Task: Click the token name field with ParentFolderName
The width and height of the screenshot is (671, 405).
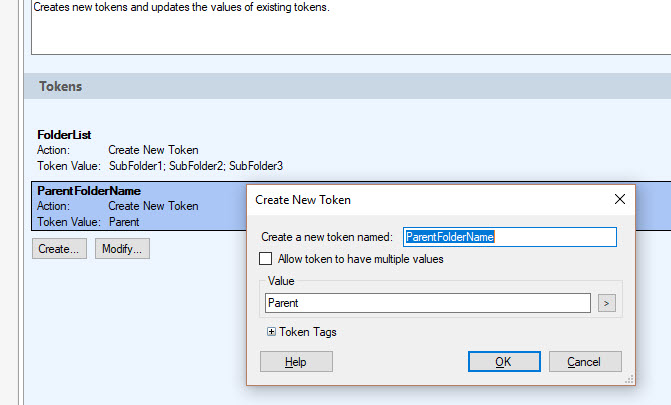Action: tap(509, 237)
